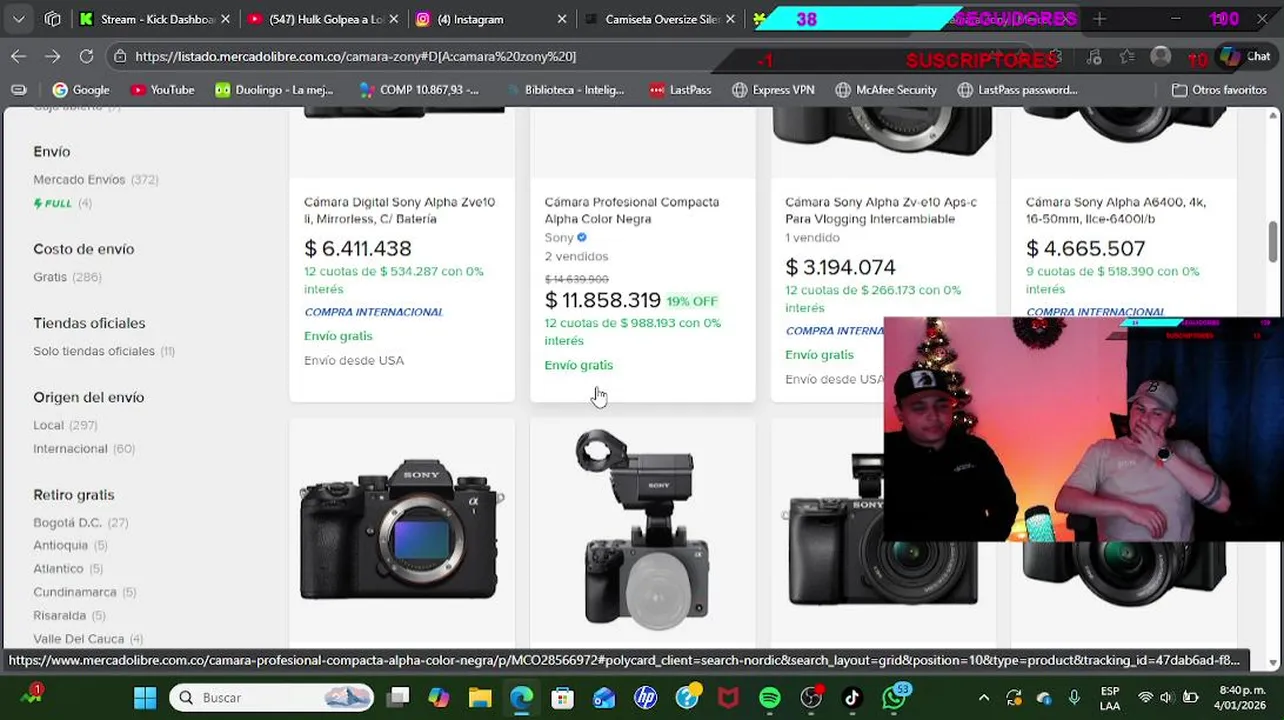Open the favorites bar apps icon

click(x=18, y=90)
